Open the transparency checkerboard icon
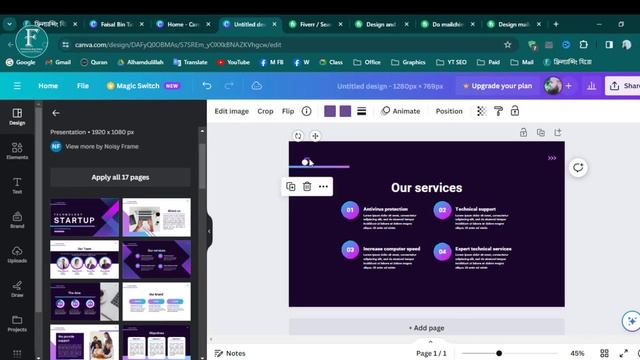 click(482, 111)
